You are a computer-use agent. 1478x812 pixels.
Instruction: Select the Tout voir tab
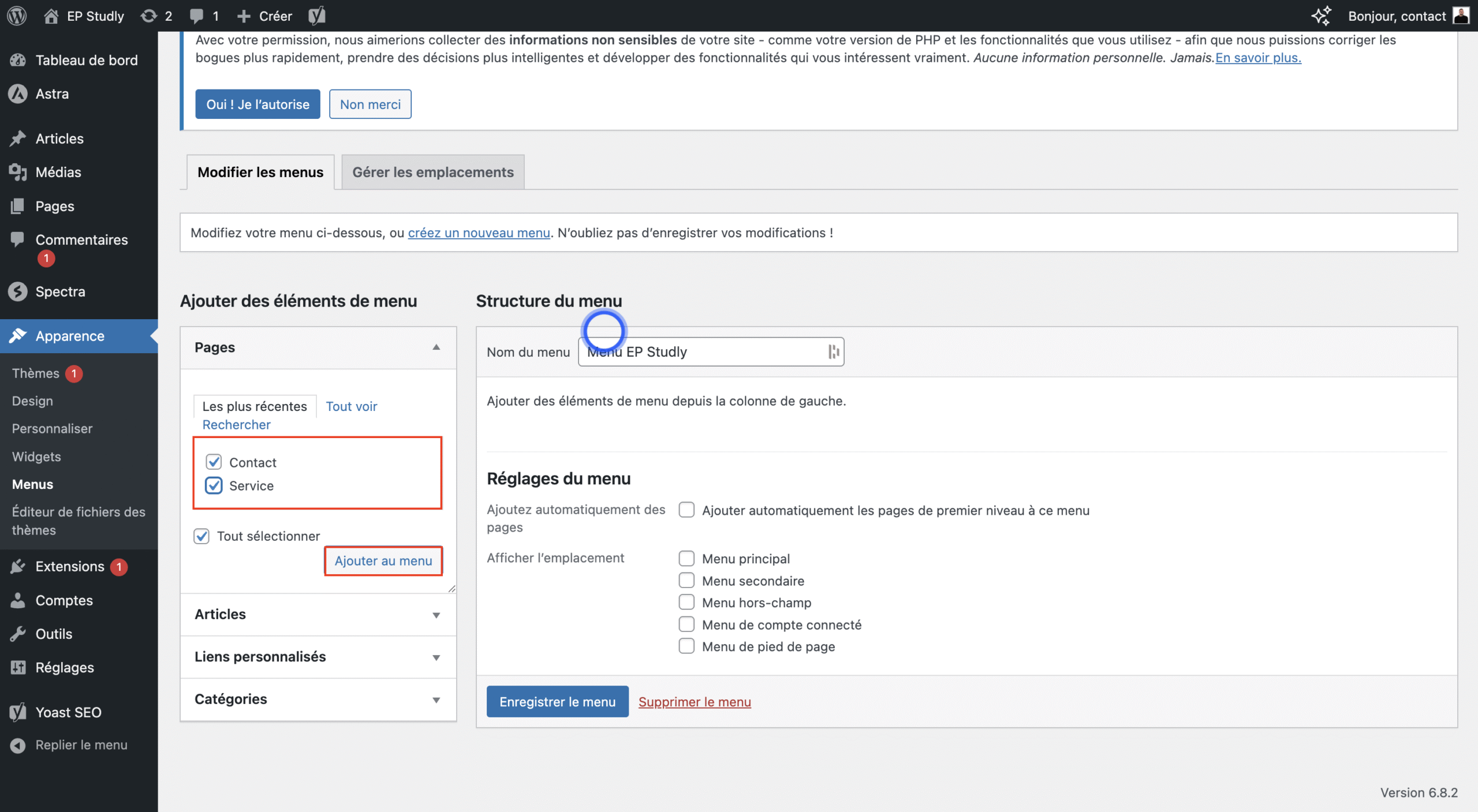351,406
